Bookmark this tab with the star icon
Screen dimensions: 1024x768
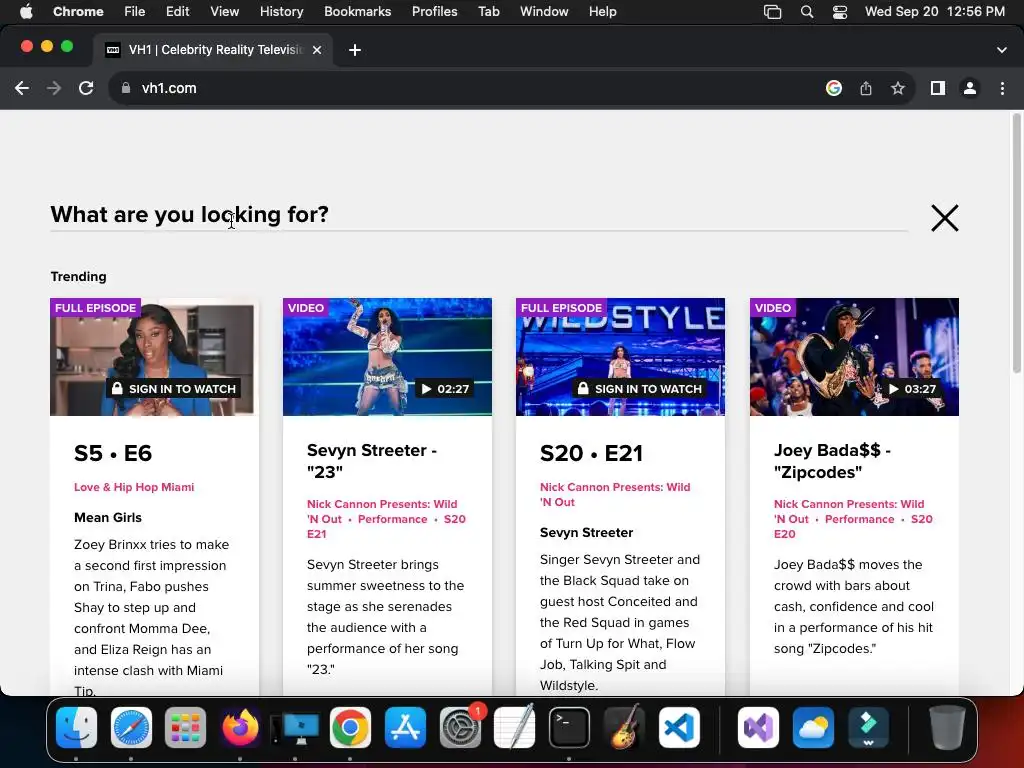(898, 88)
